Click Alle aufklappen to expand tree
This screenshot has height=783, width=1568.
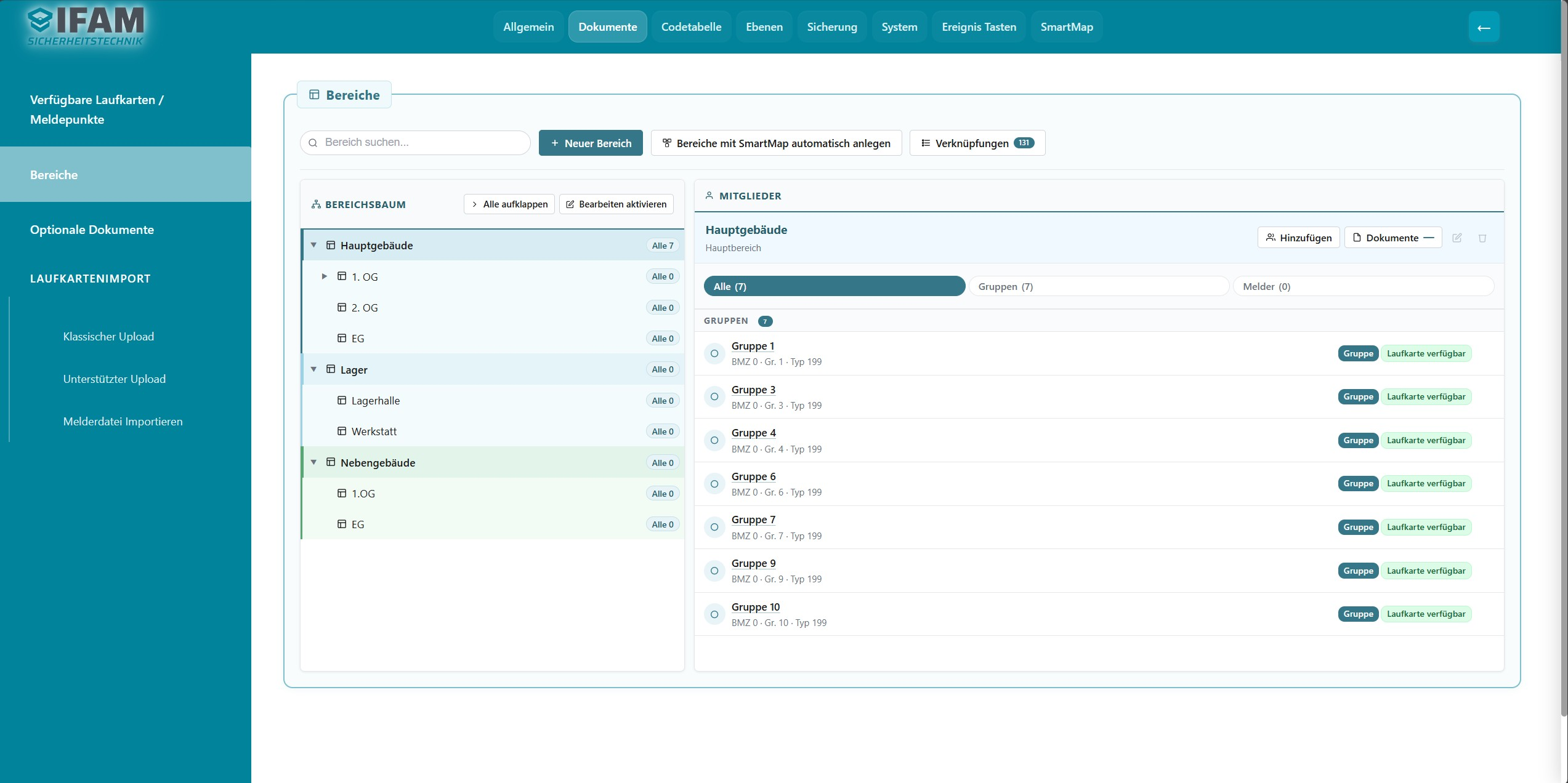[x=509, y=204]
